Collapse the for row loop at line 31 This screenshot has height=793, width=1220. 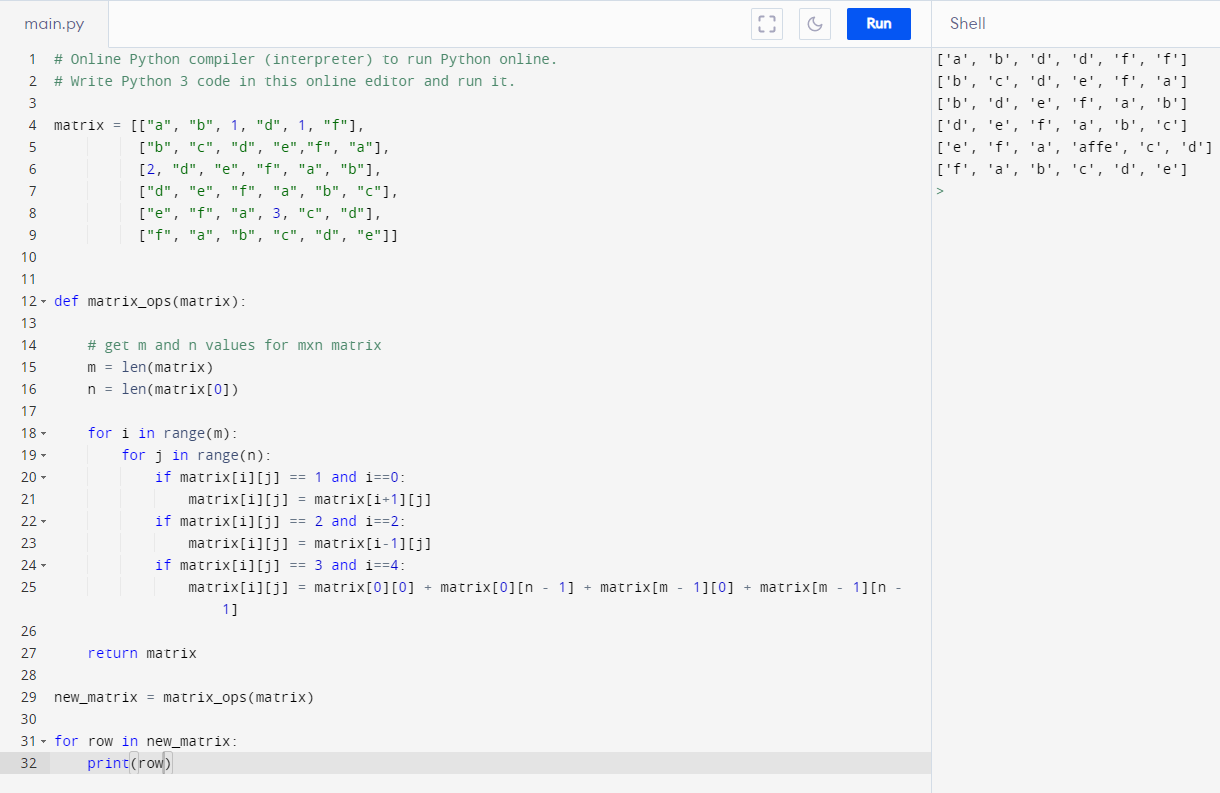tap(43, 741)
